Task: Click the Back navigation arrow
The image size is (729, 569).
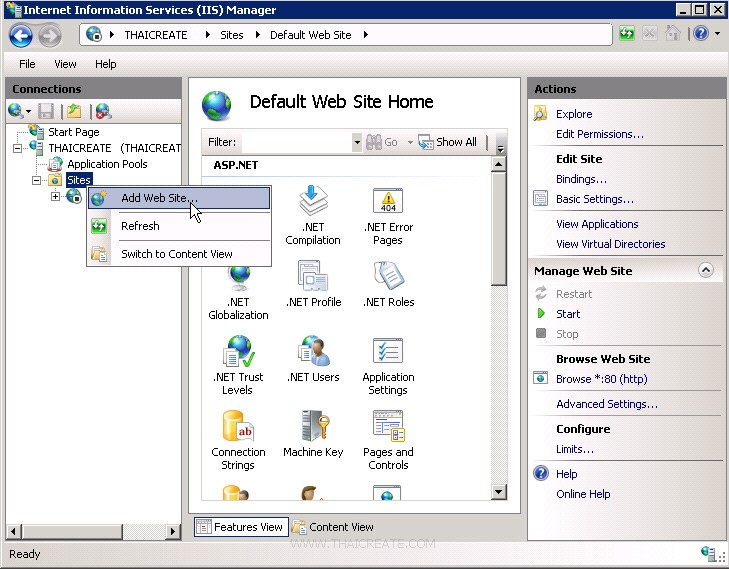Action: tap(20, 35)
